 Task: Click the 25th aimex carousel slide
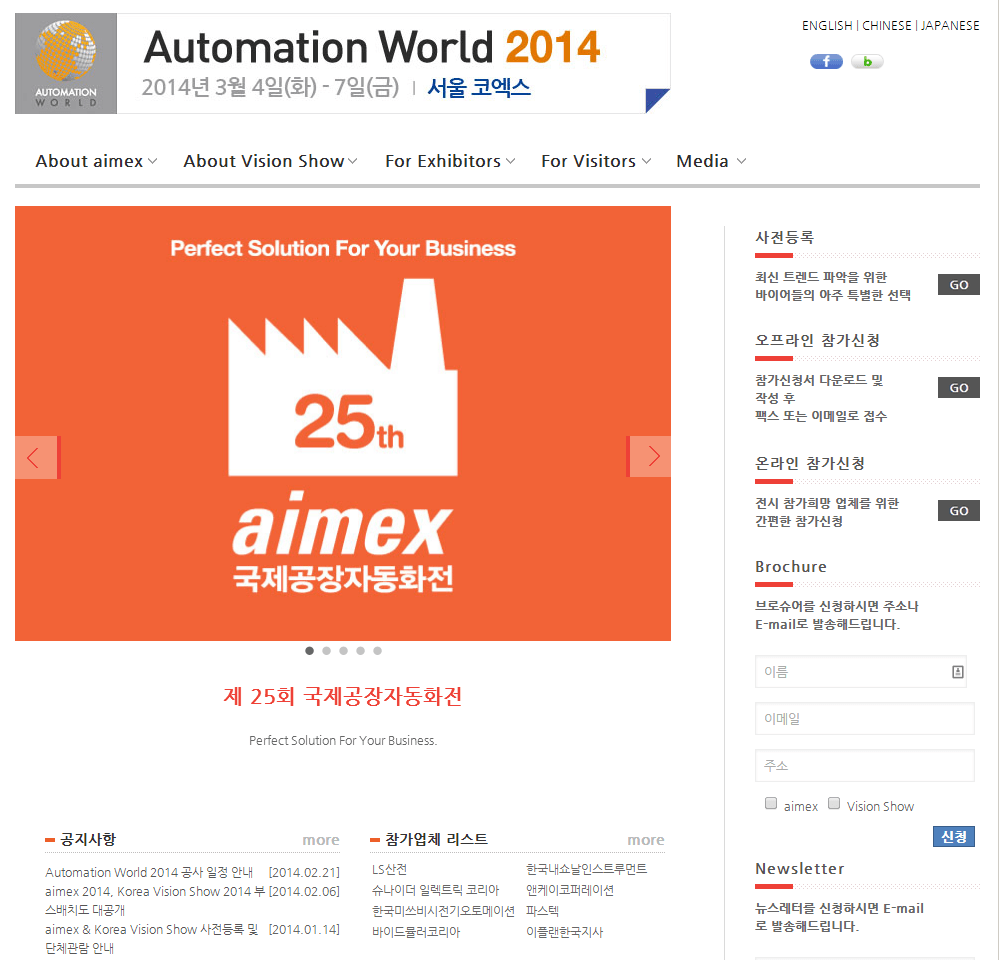tap(343, 423)
